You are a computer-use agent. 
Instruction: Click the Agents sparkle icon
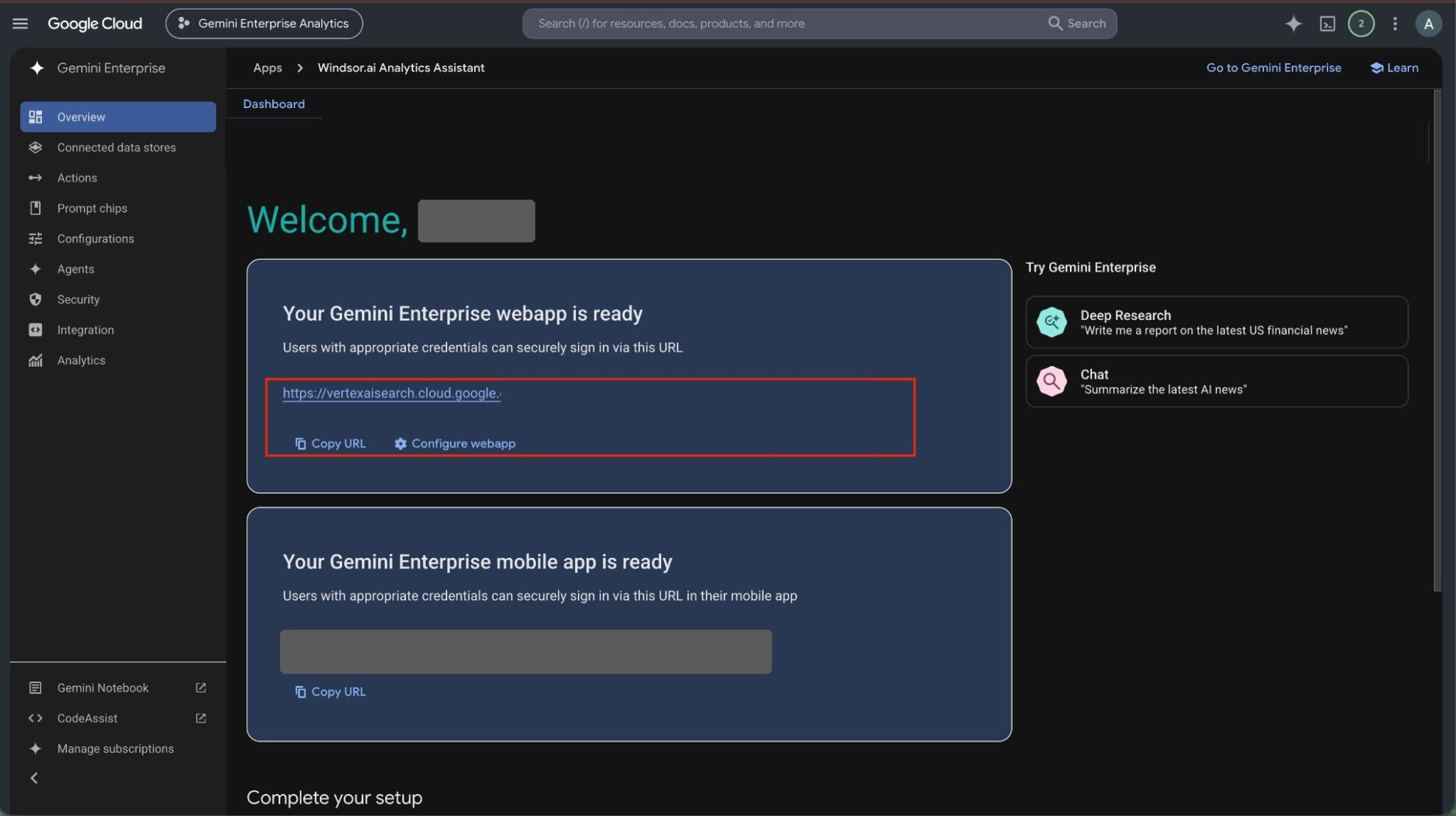[x=35, y=269]
